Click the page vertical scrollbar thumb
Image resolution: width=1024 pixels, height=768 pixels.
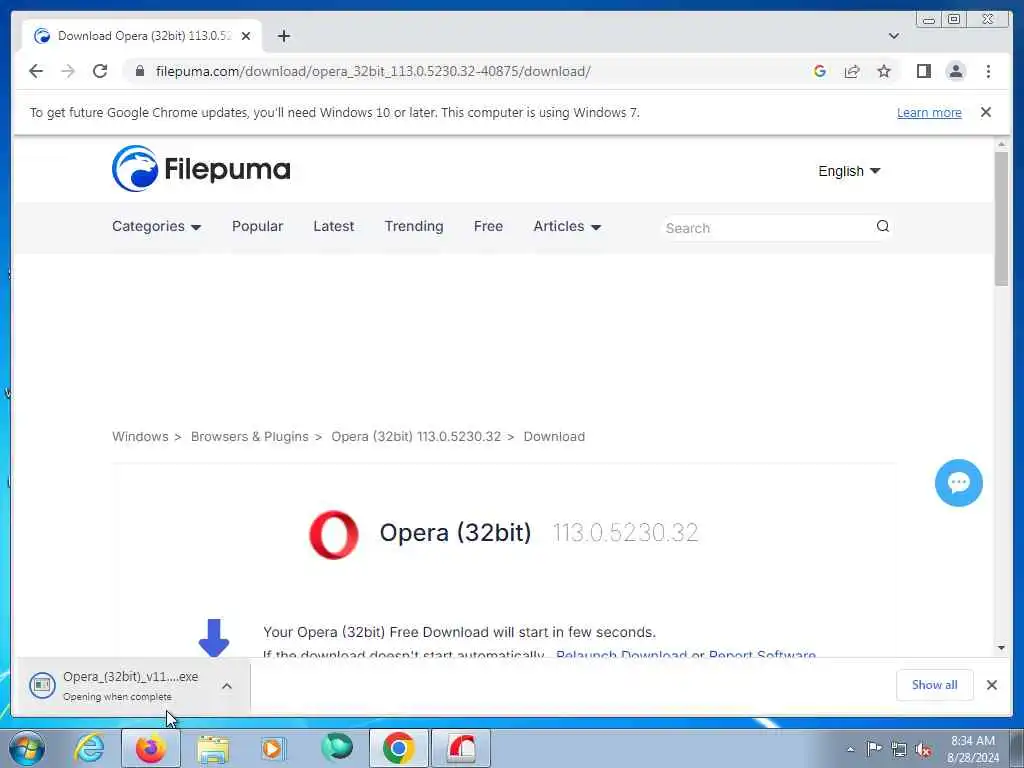1001,219
